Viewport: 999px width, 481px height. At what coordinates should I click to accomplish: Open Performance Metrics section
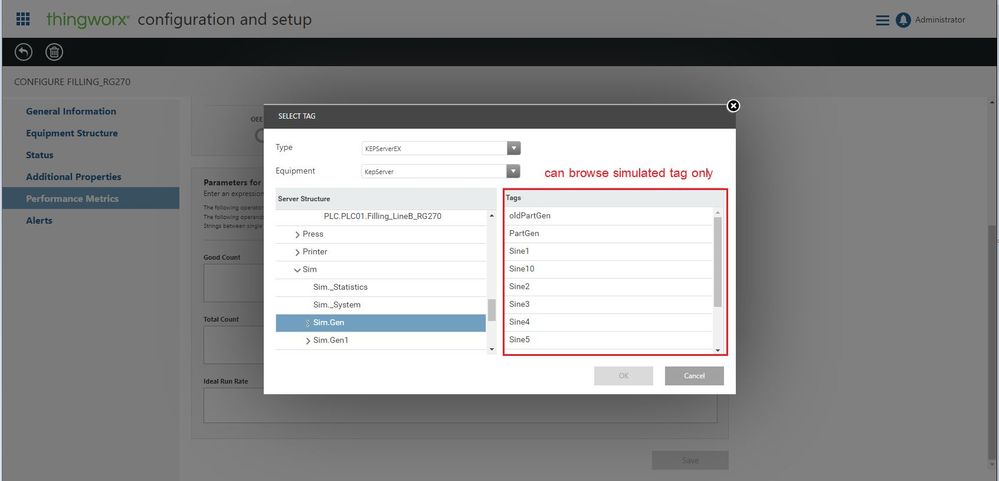click(90, 198)
